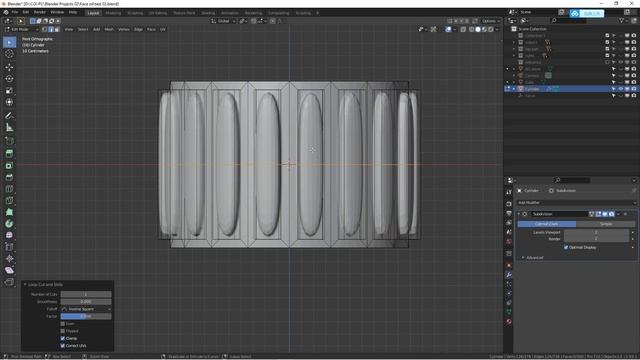Select the Poly Build tool

(9, 212)
